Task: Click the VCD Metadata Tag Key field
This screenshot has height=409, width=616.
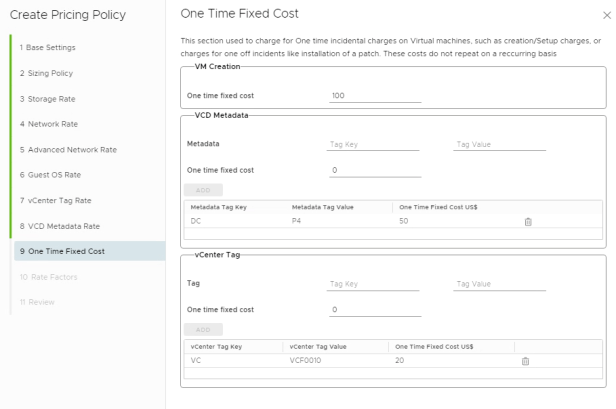Action: (x=375, y=144)
